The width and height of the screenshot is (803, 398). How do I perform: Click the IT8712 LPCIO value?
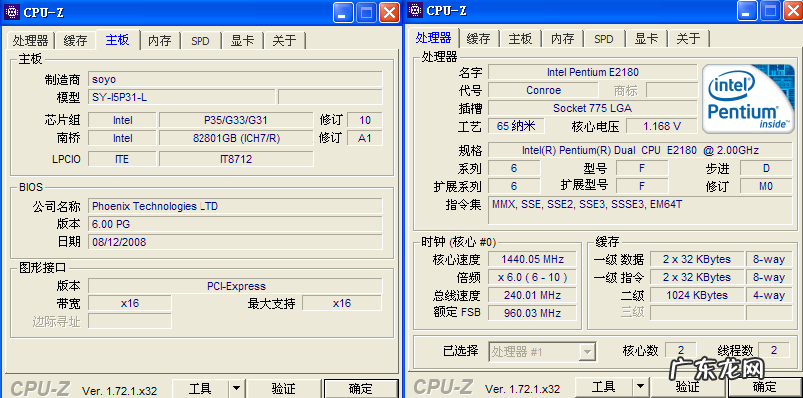236,159
